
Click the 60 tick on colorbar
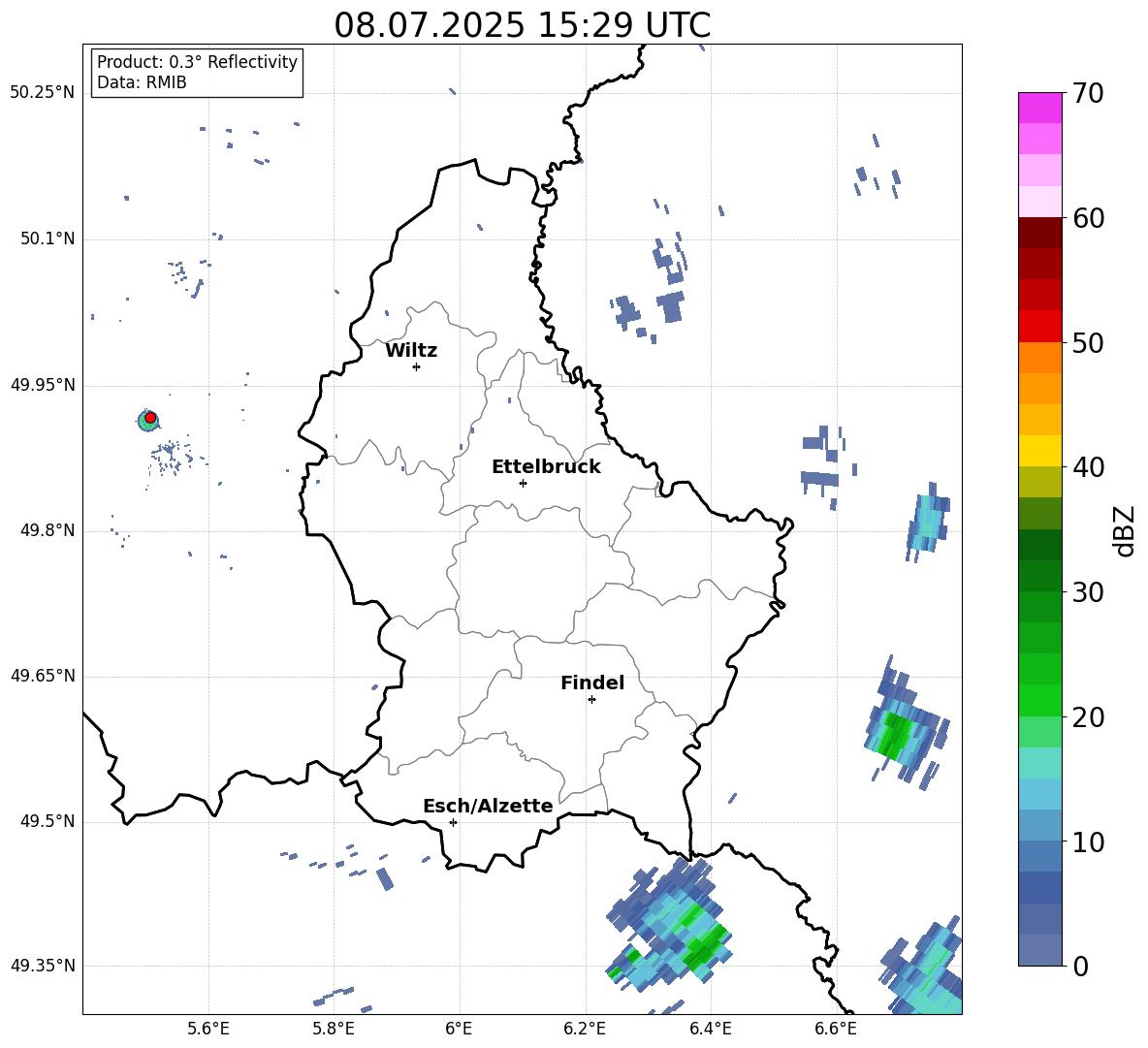click(x=1087, y=218)
